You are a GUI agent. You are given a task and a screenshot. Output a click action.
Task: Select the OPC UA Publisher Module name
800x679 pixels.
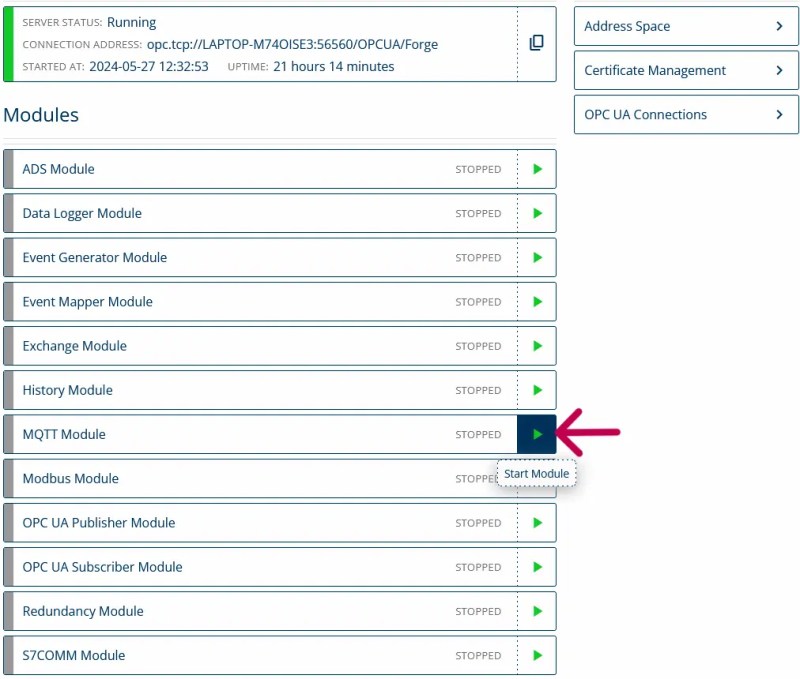click(98, 523)
